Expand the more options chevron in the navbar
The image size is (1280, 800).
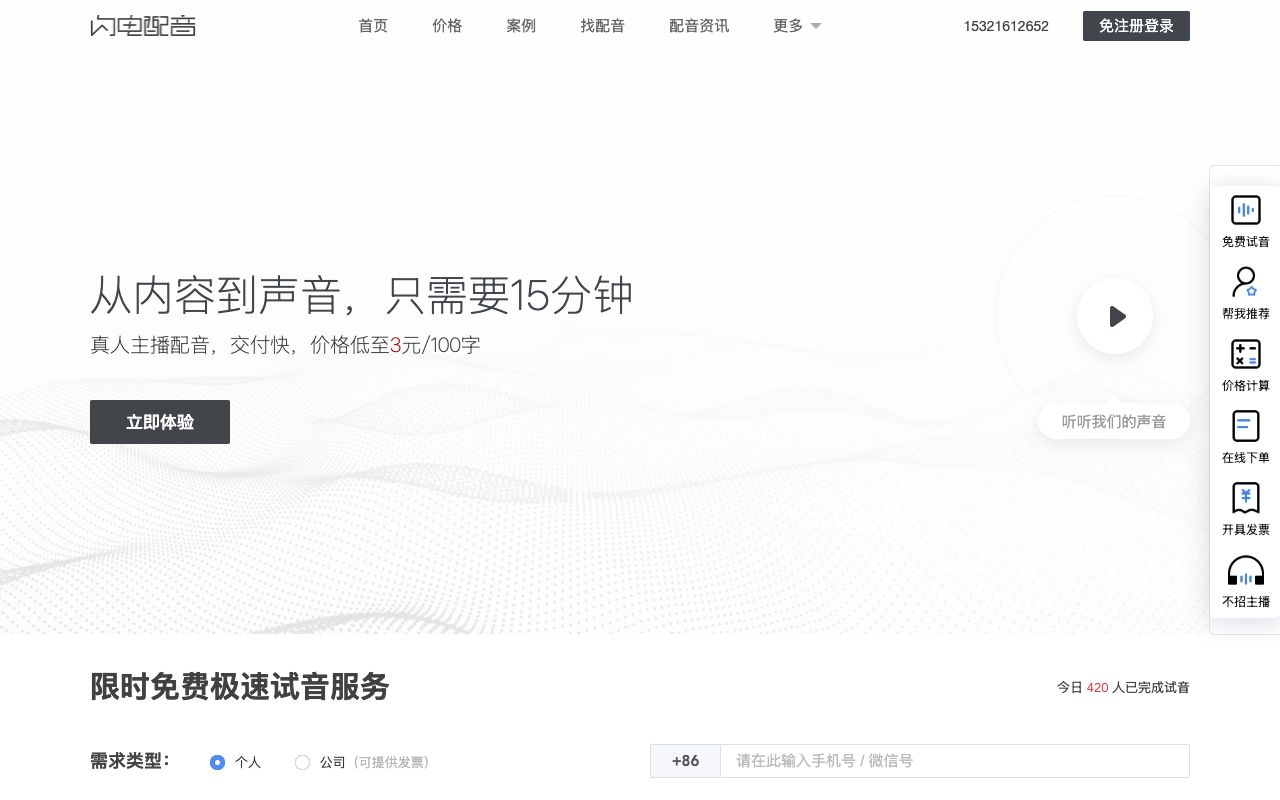point(816,26)
